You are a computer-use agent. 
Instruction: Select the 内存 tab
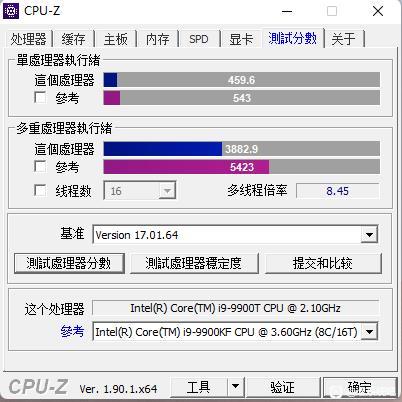(158, 39)
